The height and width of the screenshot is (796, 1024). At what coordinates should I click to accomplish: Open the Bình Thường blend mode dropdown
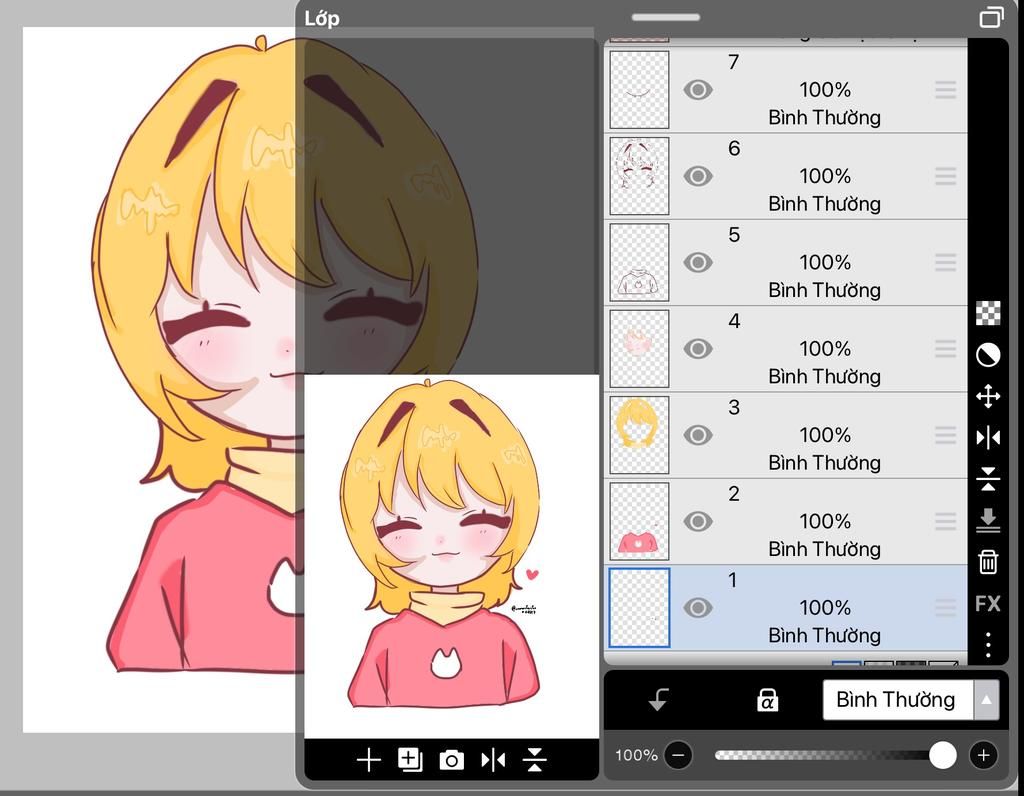[896, 700]
